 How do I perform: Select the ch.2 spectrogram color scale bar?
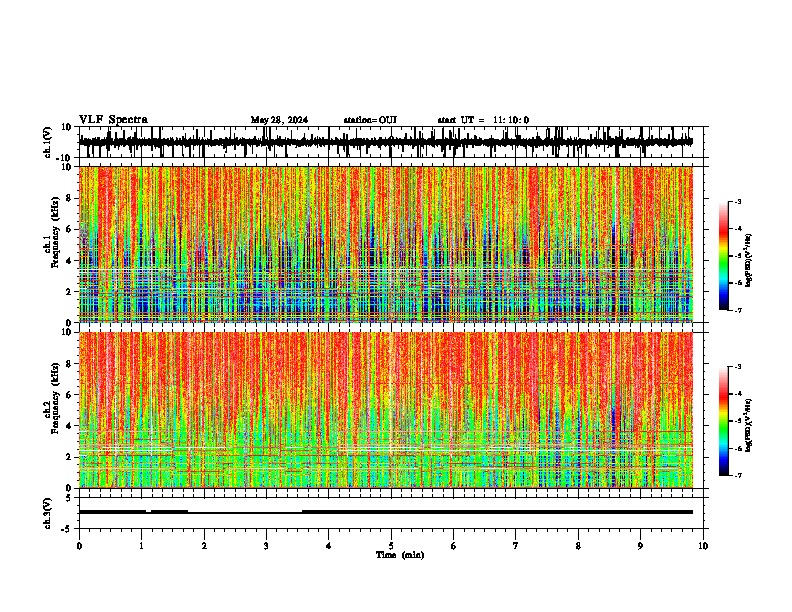(x=724, y=421)
